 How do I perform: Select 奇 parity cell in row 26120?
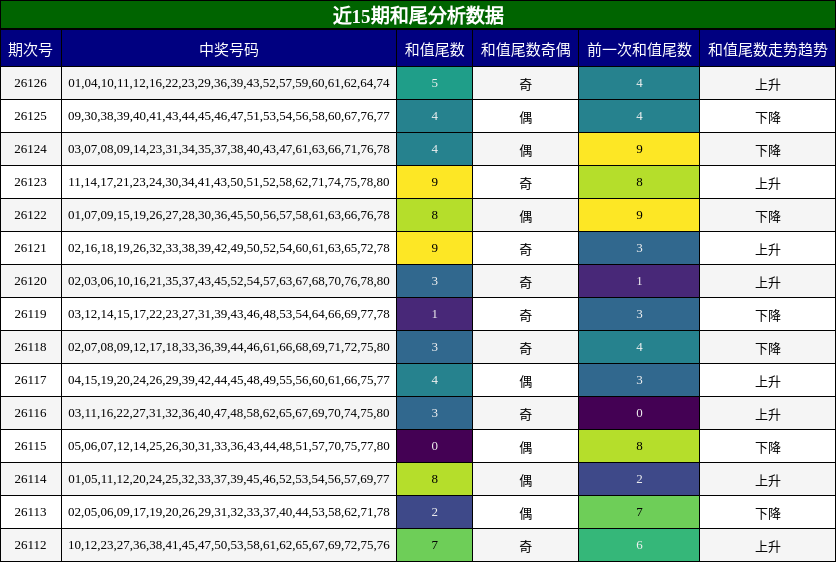pos(526,282)
